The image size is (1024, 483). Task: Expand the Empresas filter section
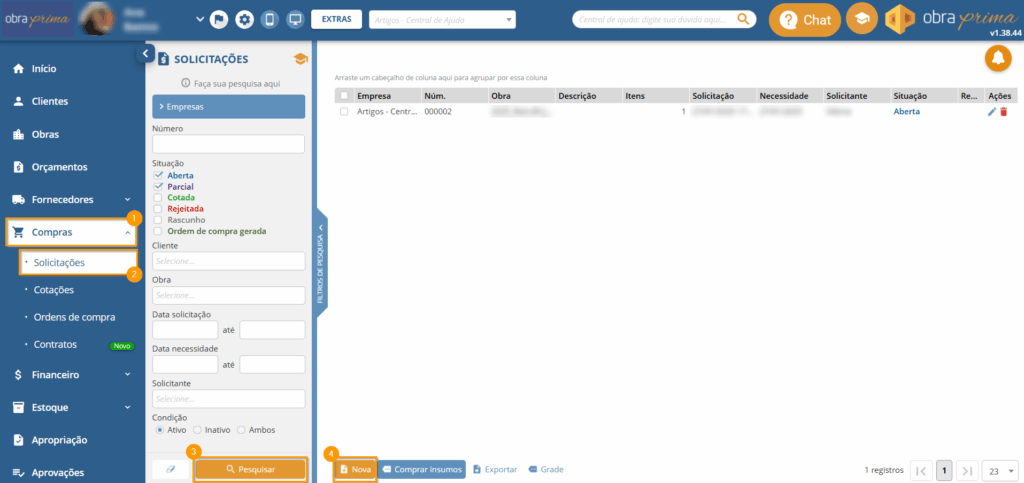[x=228, y=106]
